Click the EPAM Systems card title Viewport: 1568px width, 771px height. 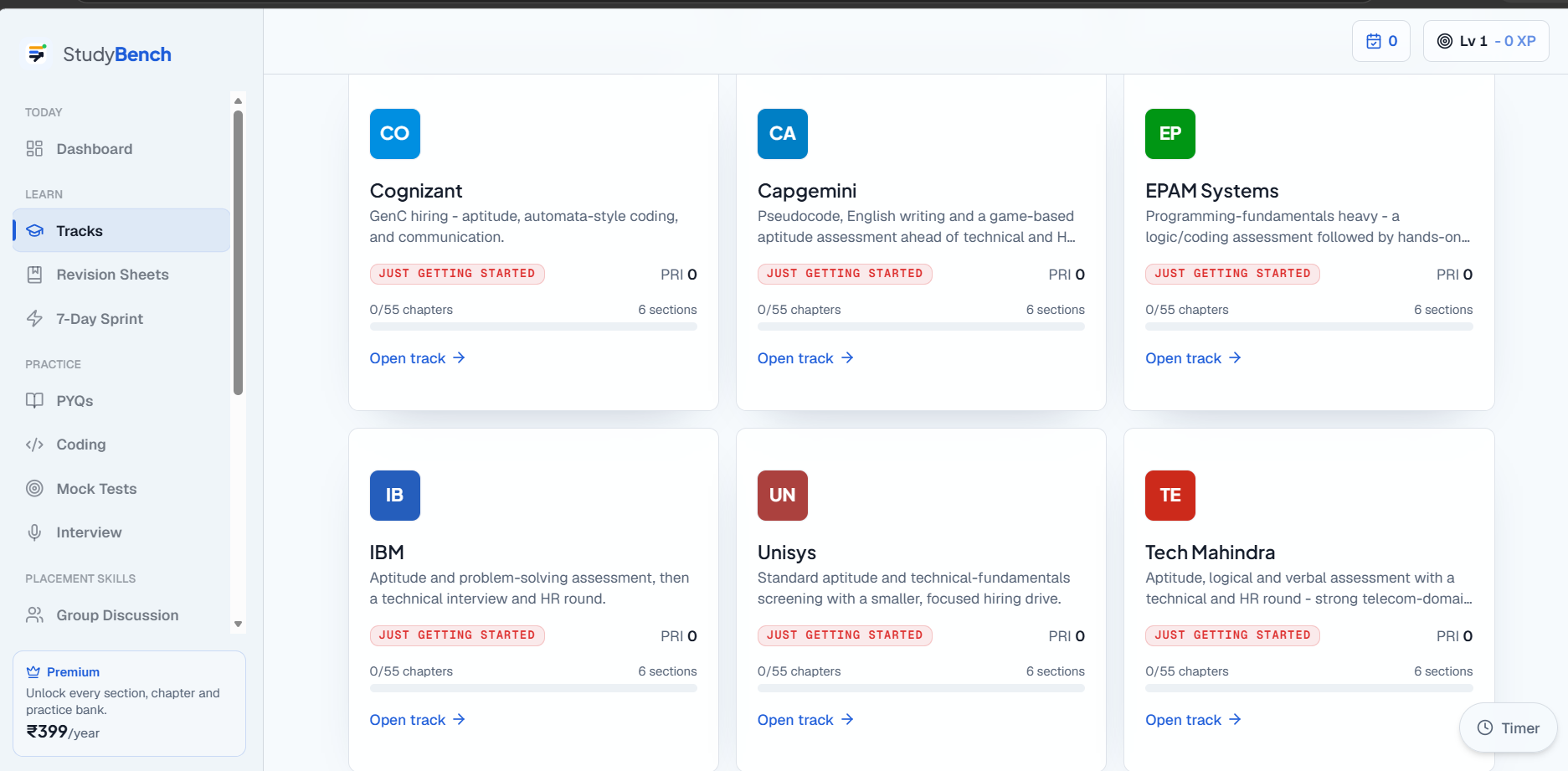click(1212, 191)
